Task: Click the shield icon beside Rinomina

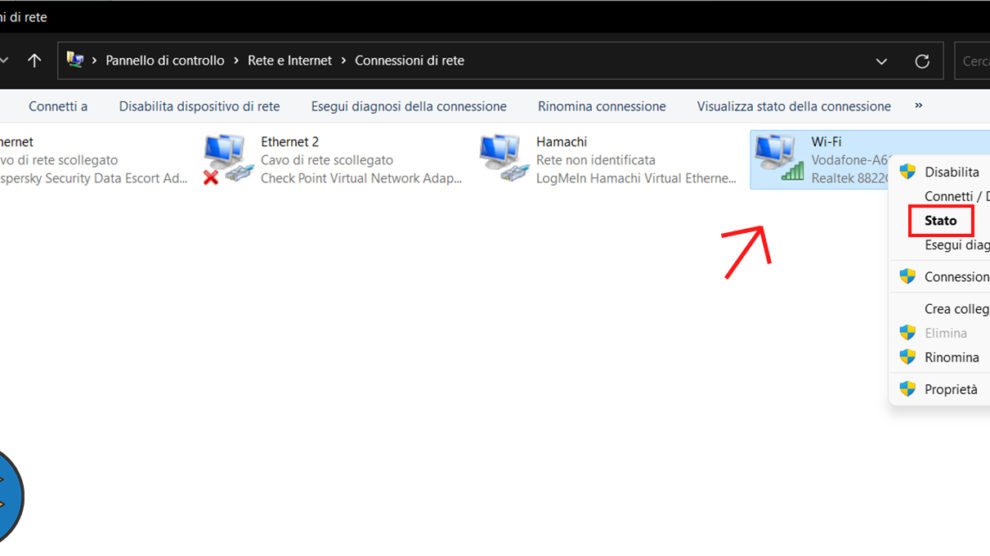Action: click(907, 357)
